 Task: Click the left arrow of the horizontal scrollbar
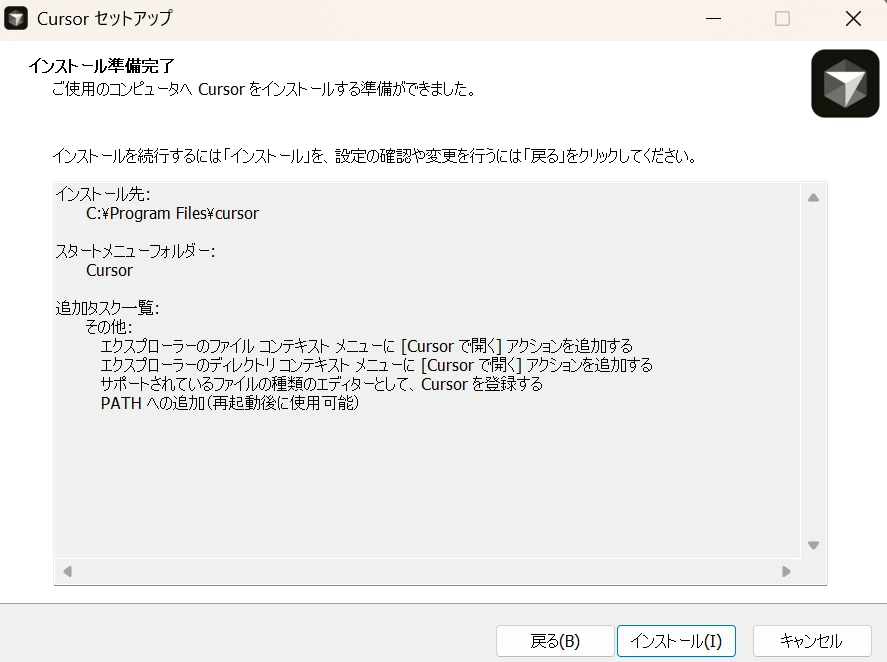[65, 571]
